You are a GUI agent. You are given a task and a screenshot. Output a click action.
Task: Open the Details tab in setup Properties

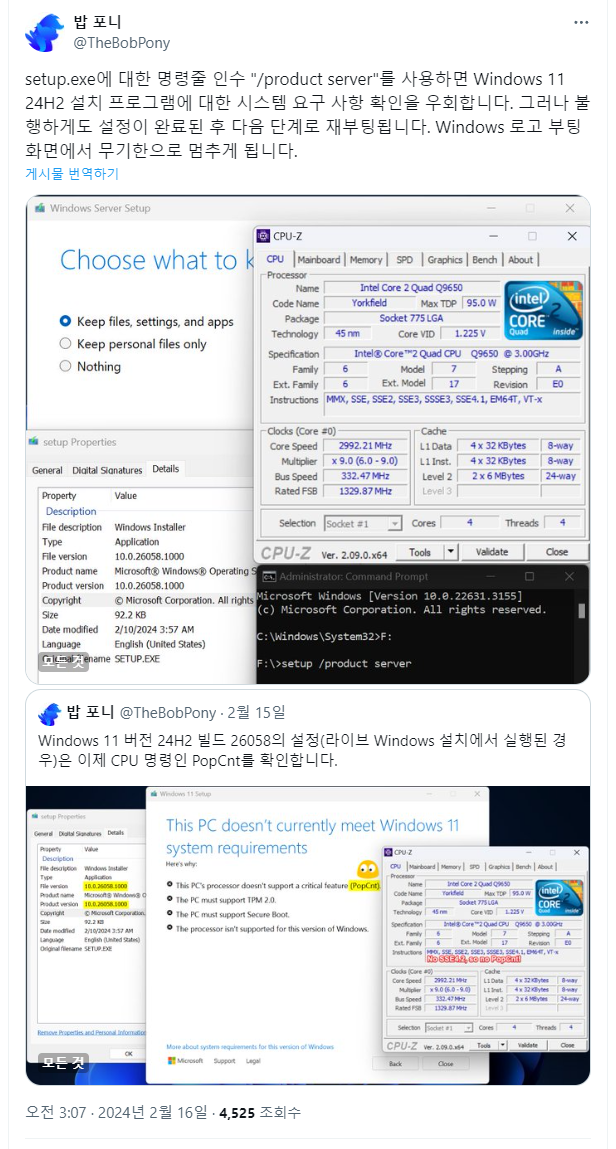pyautogui.click(x=165, y=468)
